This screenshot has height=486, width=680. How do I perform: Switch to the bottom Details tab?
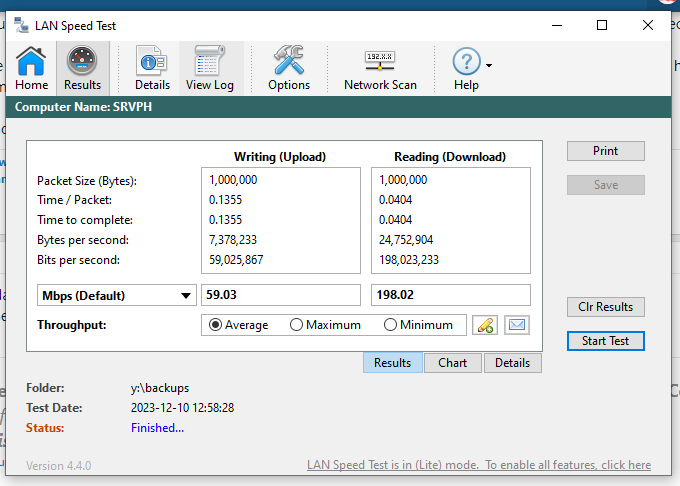(x=513, y=362)
